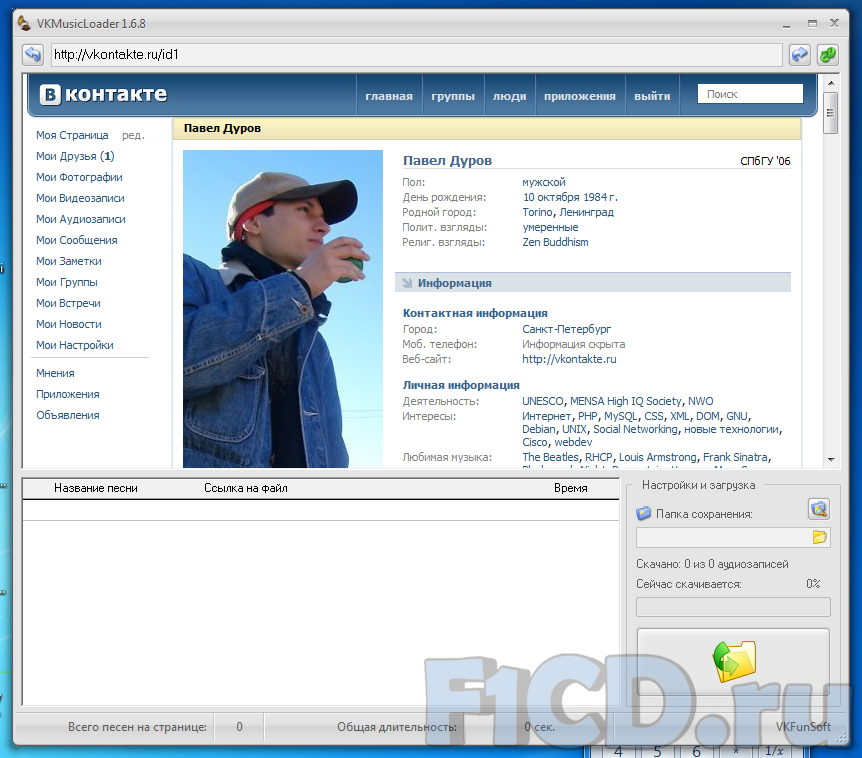Click the Zen Buddhism link
Image resolution: width=862 pixels, height=758 pixels.
point(555,242)
